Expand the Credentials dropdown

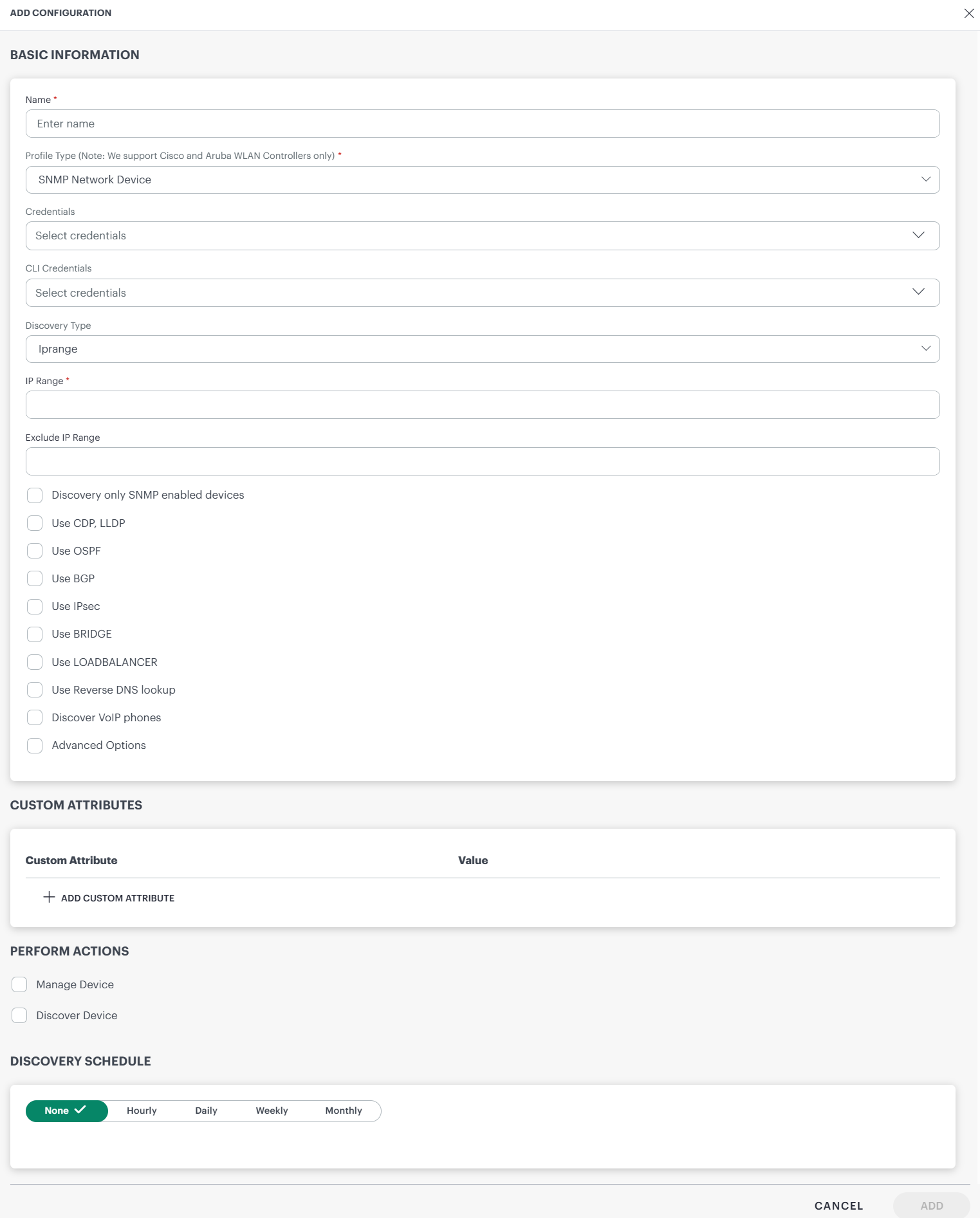(x=482, y=235)
